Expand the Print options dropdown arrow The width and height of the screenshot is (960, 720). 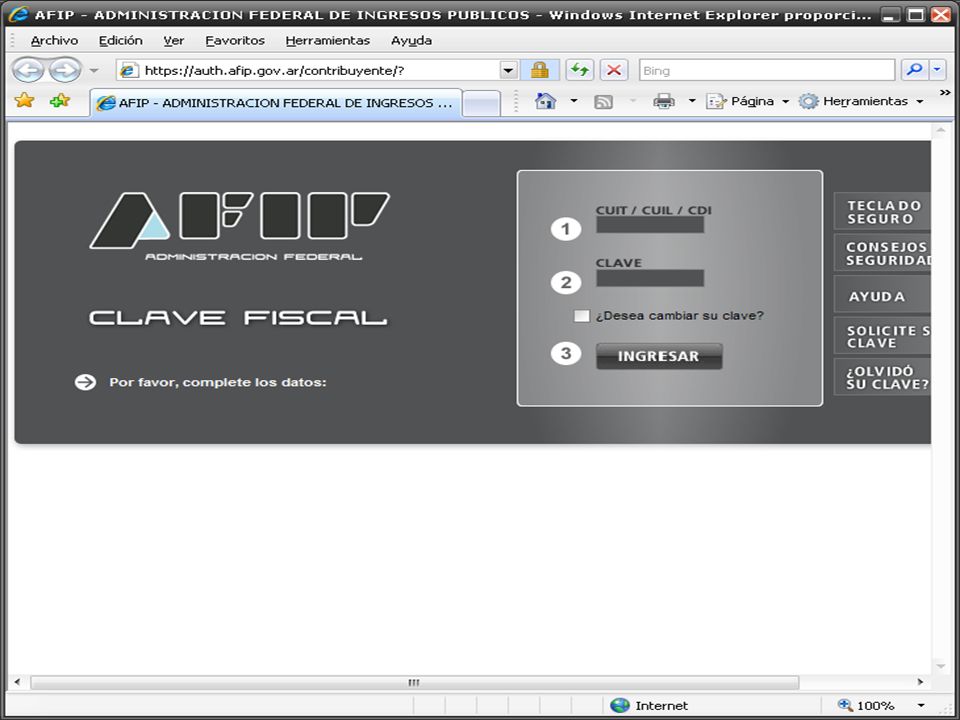pyautogui.click(x=692, y=101)
